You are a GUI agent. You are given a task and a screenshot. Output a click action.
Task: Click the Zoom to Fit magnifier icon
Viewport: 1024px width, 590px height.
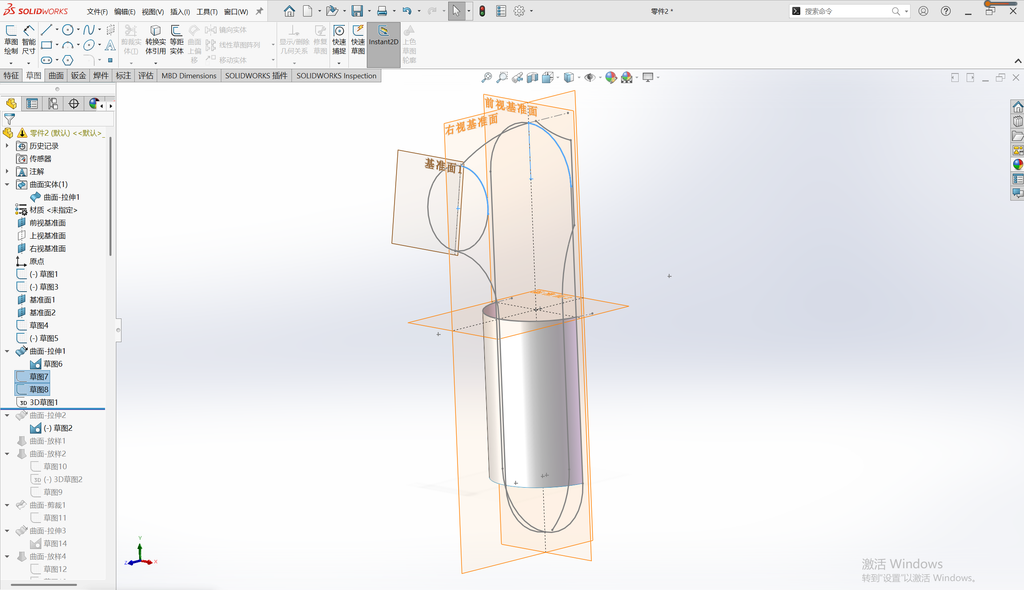[x=487, y=78]
